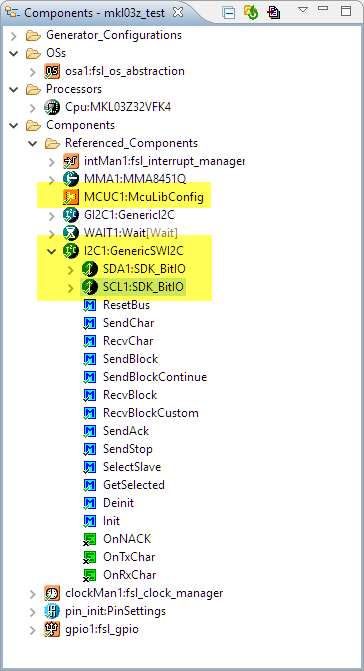
Task: Click the OnTxChar event icon
Action: pyautogui.click(x=89, y=557)
